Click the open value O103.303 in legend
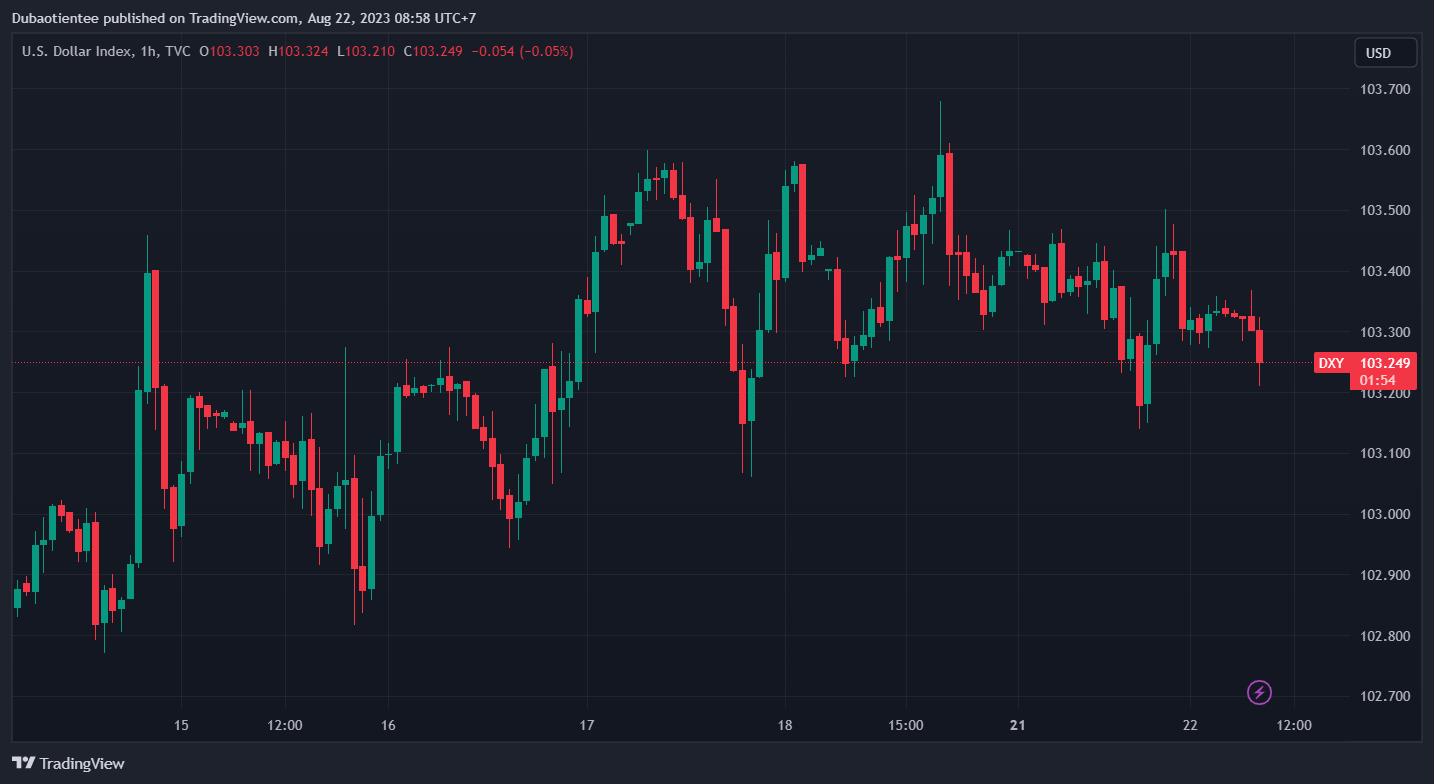1434x784 pixels. pyautogui.click(x=230, y=51)
